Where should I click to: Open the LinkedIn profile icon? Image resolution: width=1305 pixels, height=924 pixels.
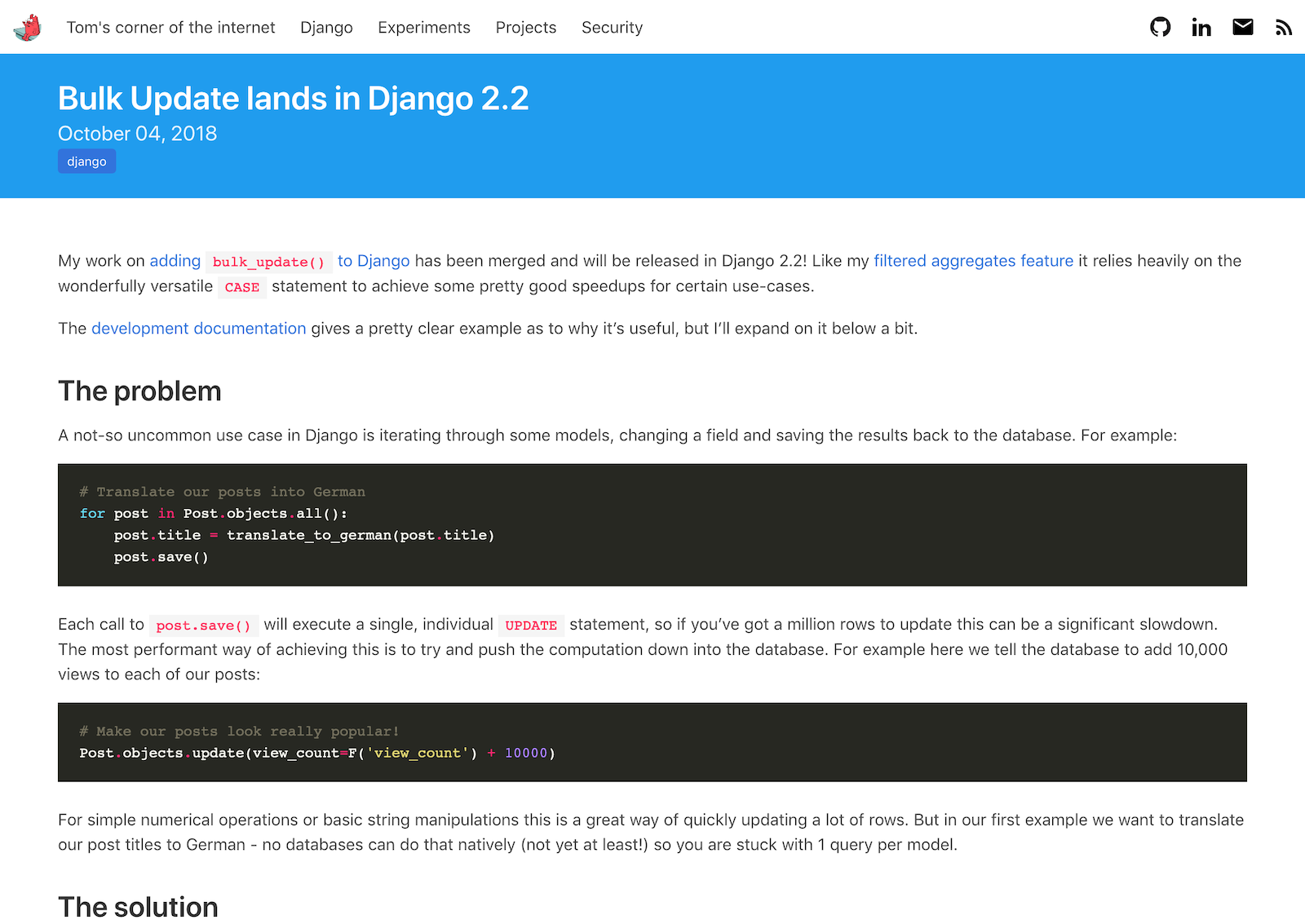pyautogui.click(x=1201, y=28)
